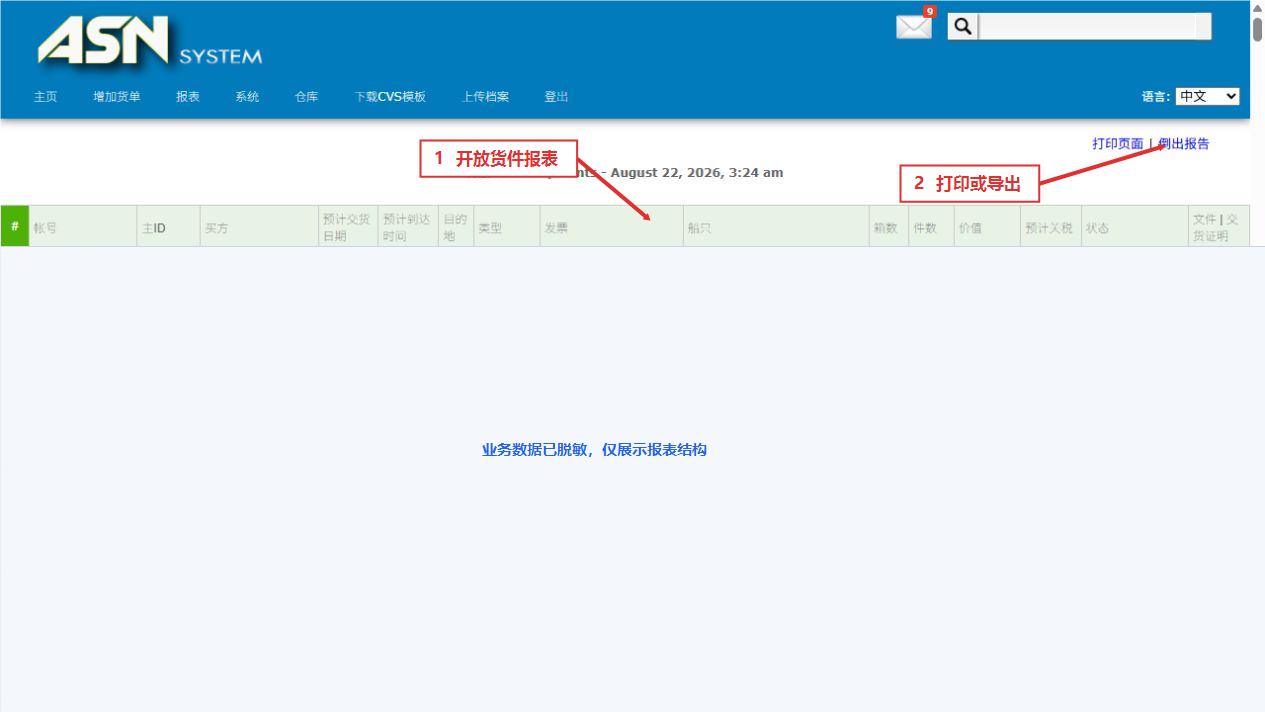The image size is (1265, 712).
Task: Click the 目的地 column header
Action: (456, 227)
